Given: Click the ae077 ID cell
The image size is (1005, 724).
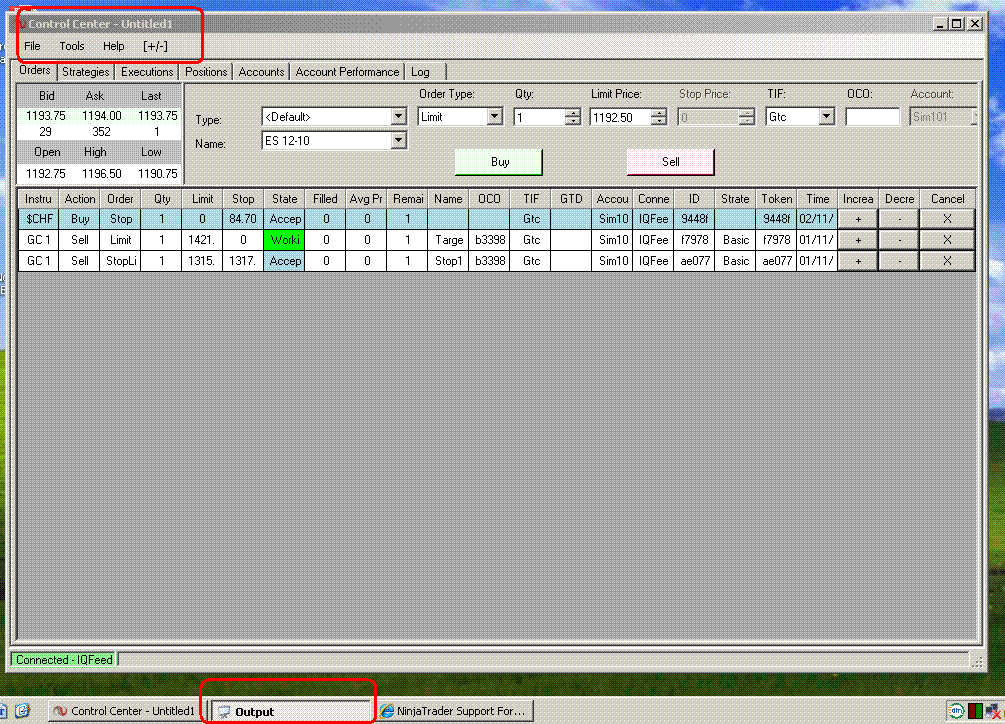Looking at the screenshot, I should [x=694, y=261].
